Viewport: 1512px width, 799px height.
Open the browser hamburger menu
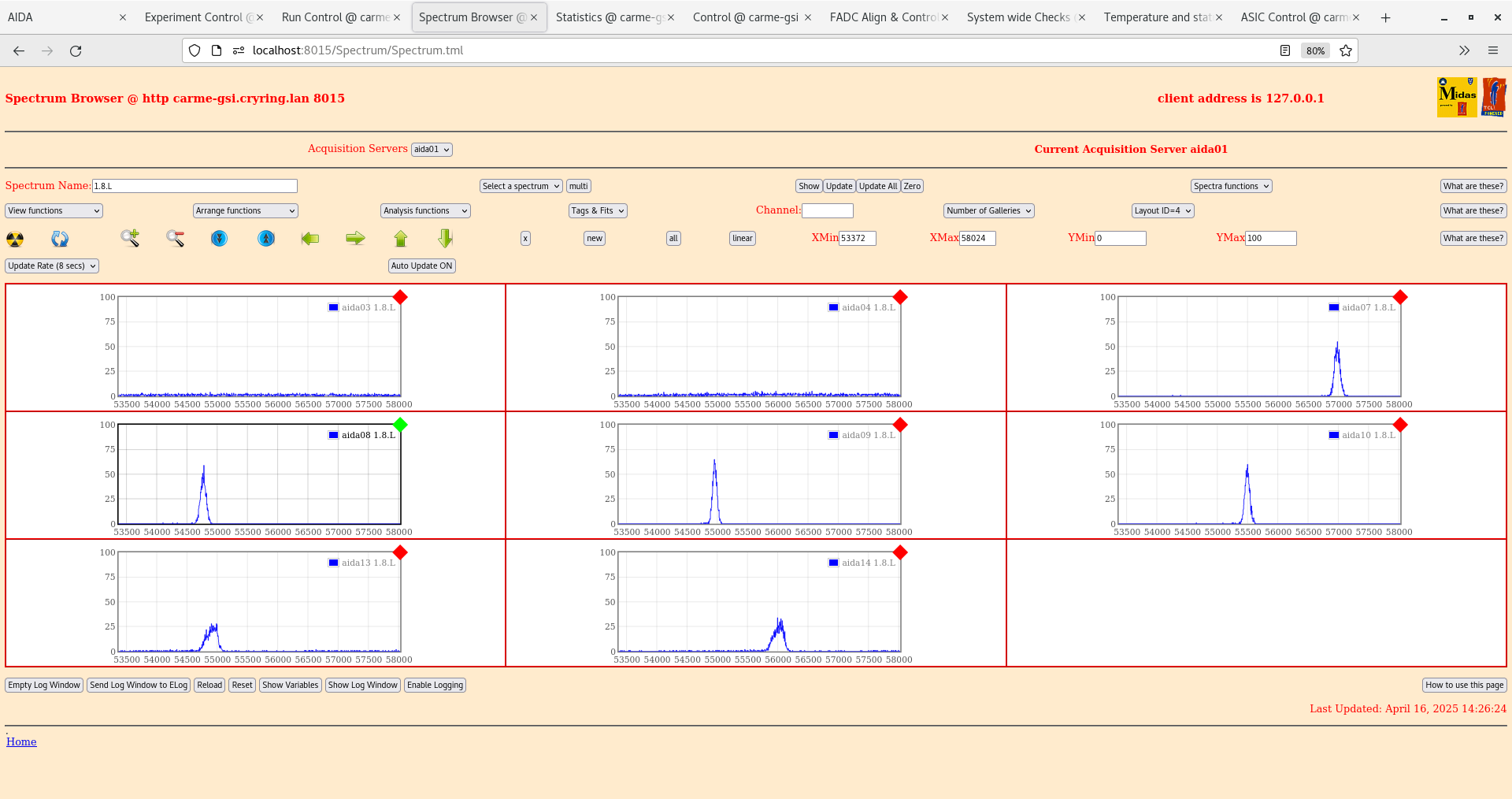point(1493,50)
